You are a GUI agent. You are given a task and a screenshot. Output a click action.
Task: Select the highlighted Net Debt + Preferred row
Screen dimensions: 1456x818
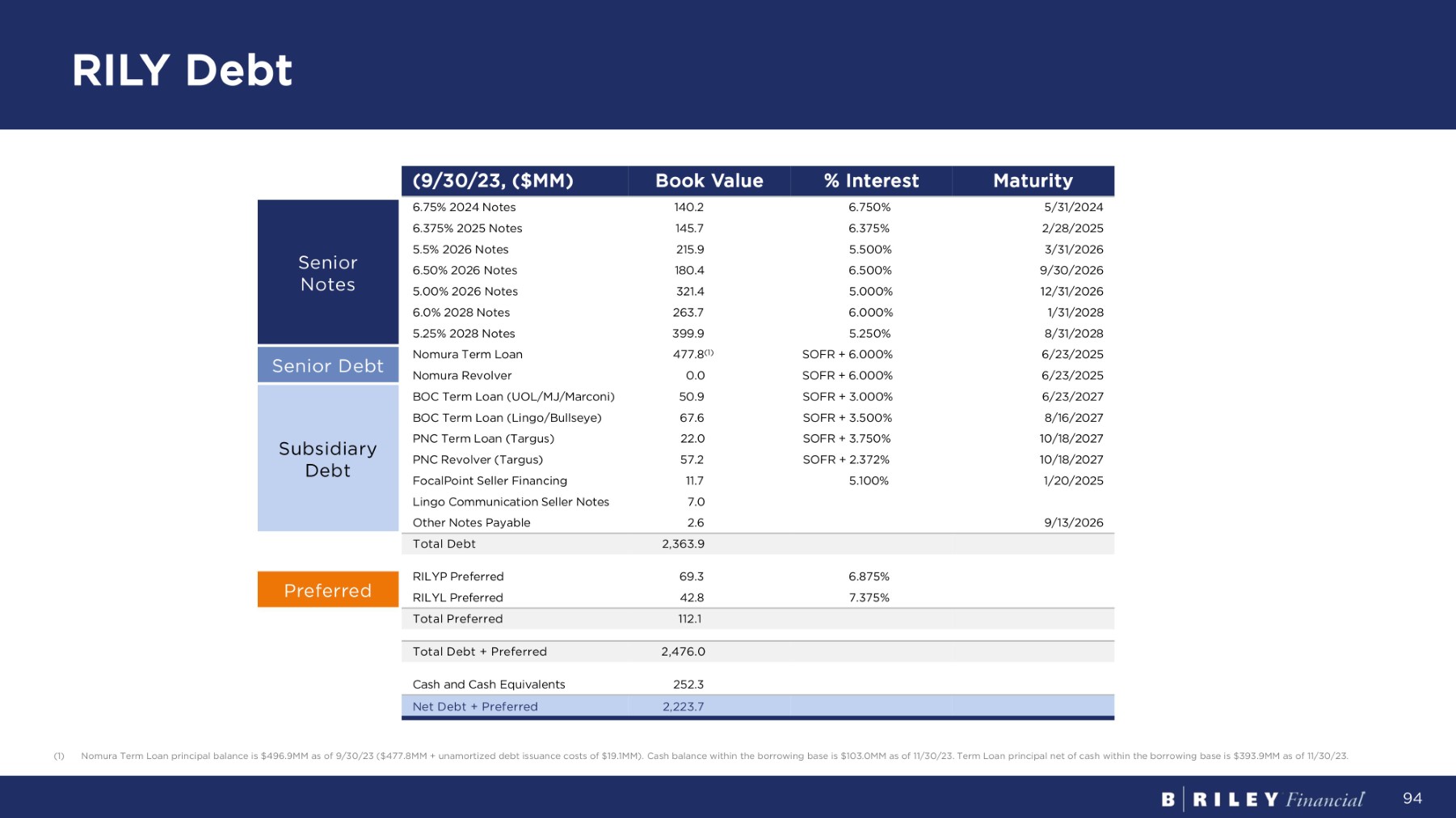[x=757, y=706]
